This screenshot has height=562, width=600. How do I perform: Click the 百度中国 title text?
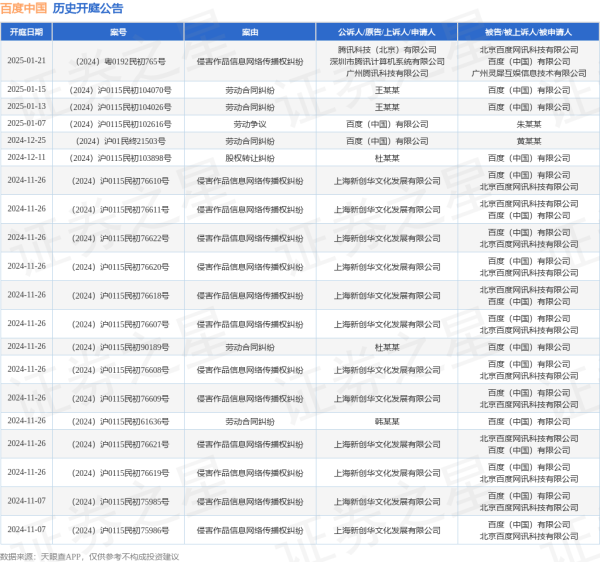tap(24, 8)
